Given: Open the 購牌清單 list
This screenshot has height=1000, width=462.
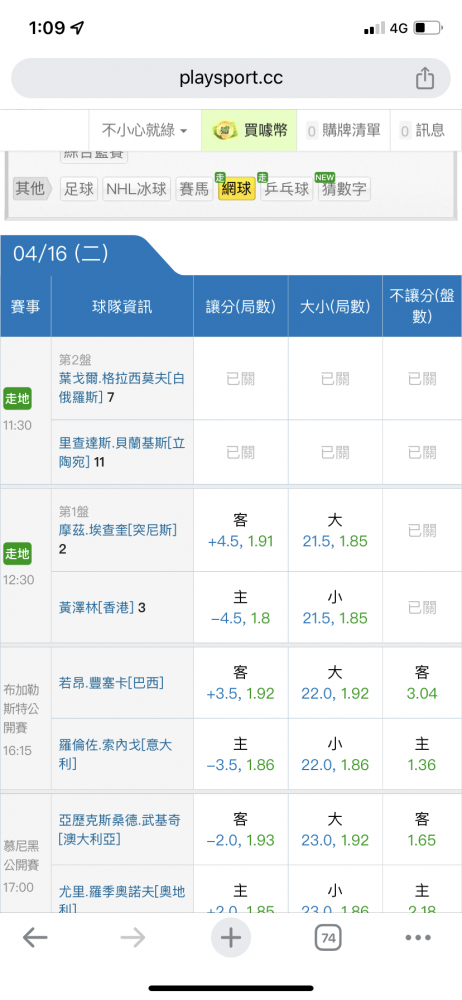Looking at the screenshot, I should (345, 131).
